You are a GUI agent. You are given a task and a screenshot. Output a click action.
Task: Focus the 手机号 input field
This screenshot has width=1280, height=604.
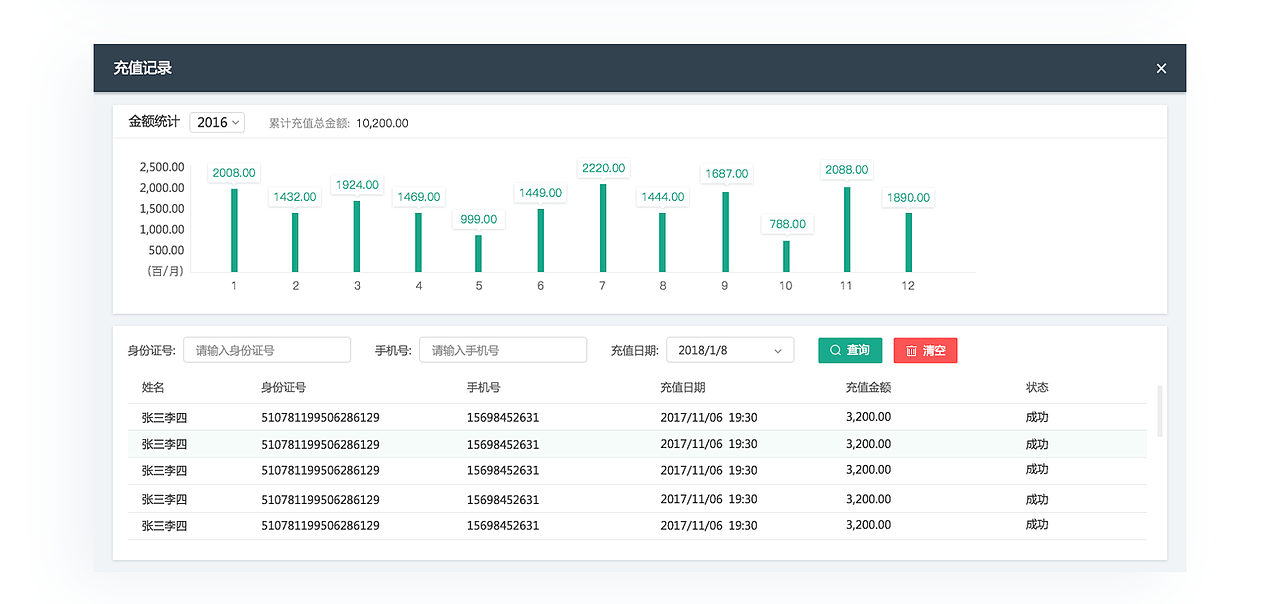pos(503,350)
